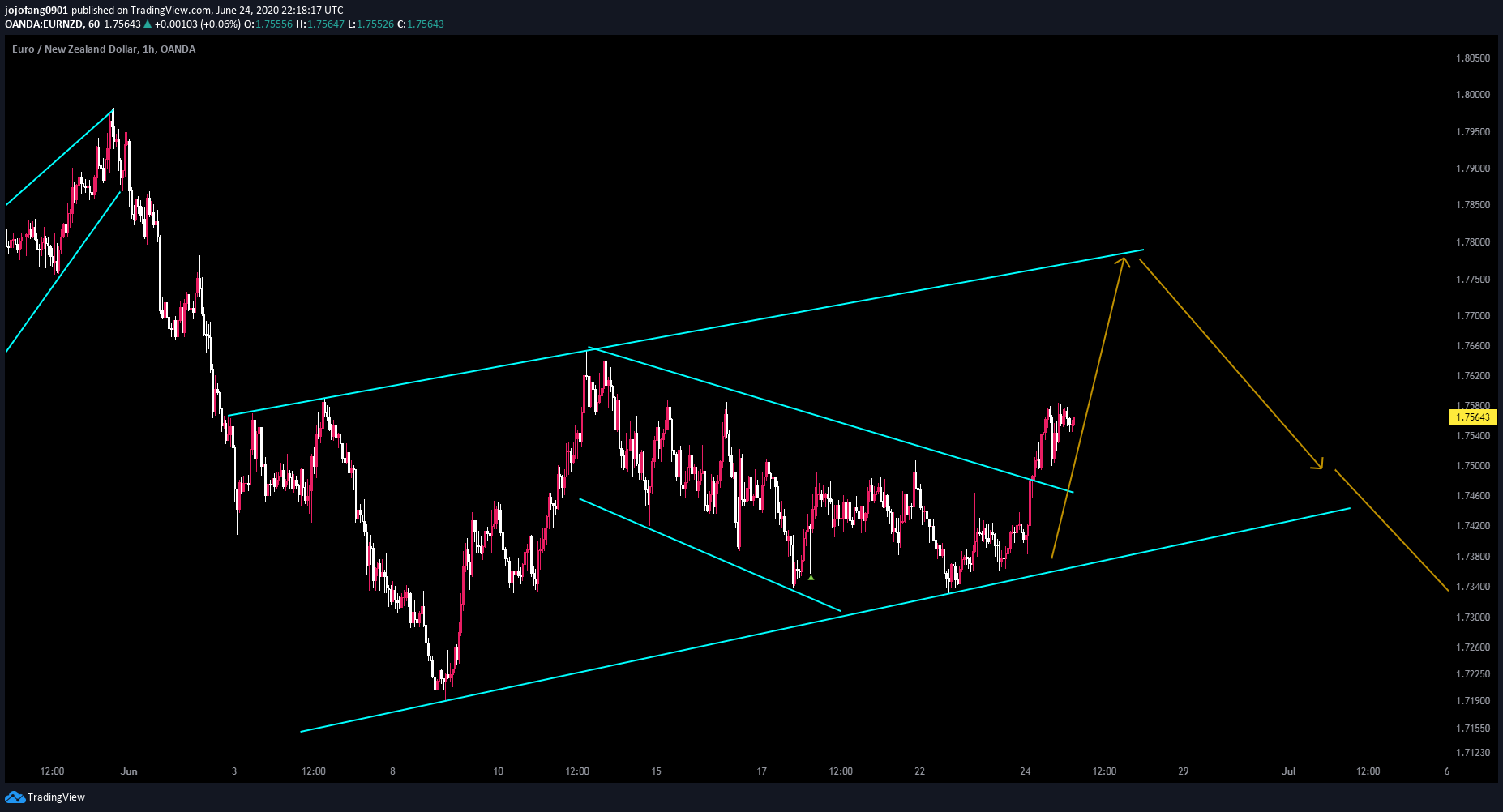Click the 1.78500 price axis label
Screen dimensions: 1503x812
[x=1473, y=205]
